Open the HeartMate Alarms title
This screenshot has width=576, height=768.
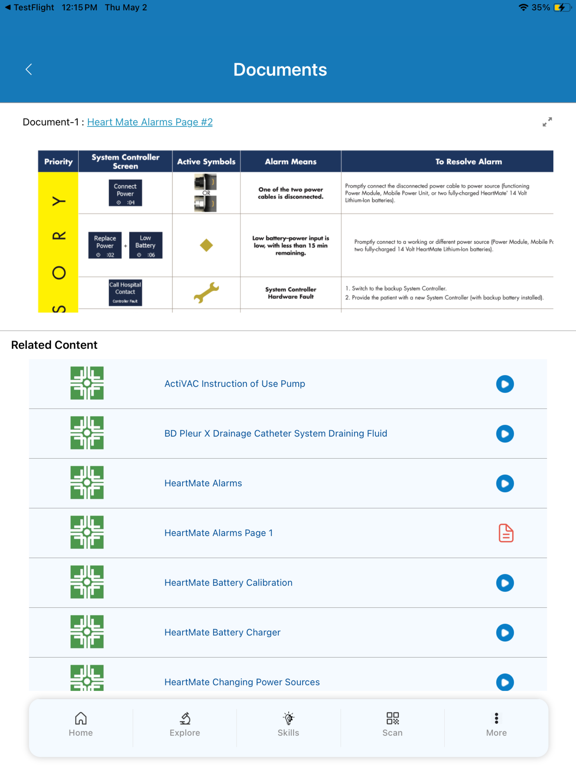click(203, 483)
